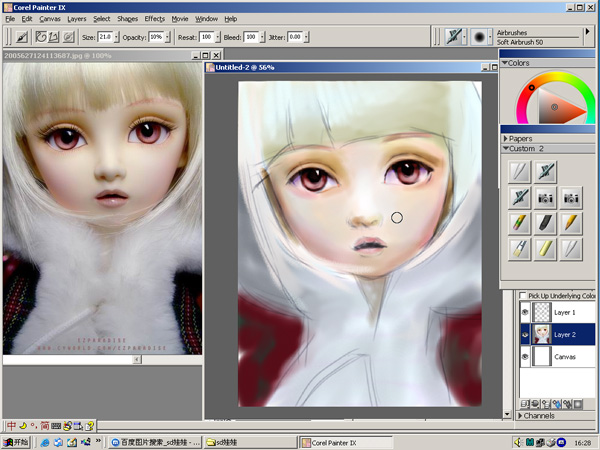This screenshot has height=450, width=600.
Task: Hide Layer 1 with its eye icon
Action: [525, 312]
